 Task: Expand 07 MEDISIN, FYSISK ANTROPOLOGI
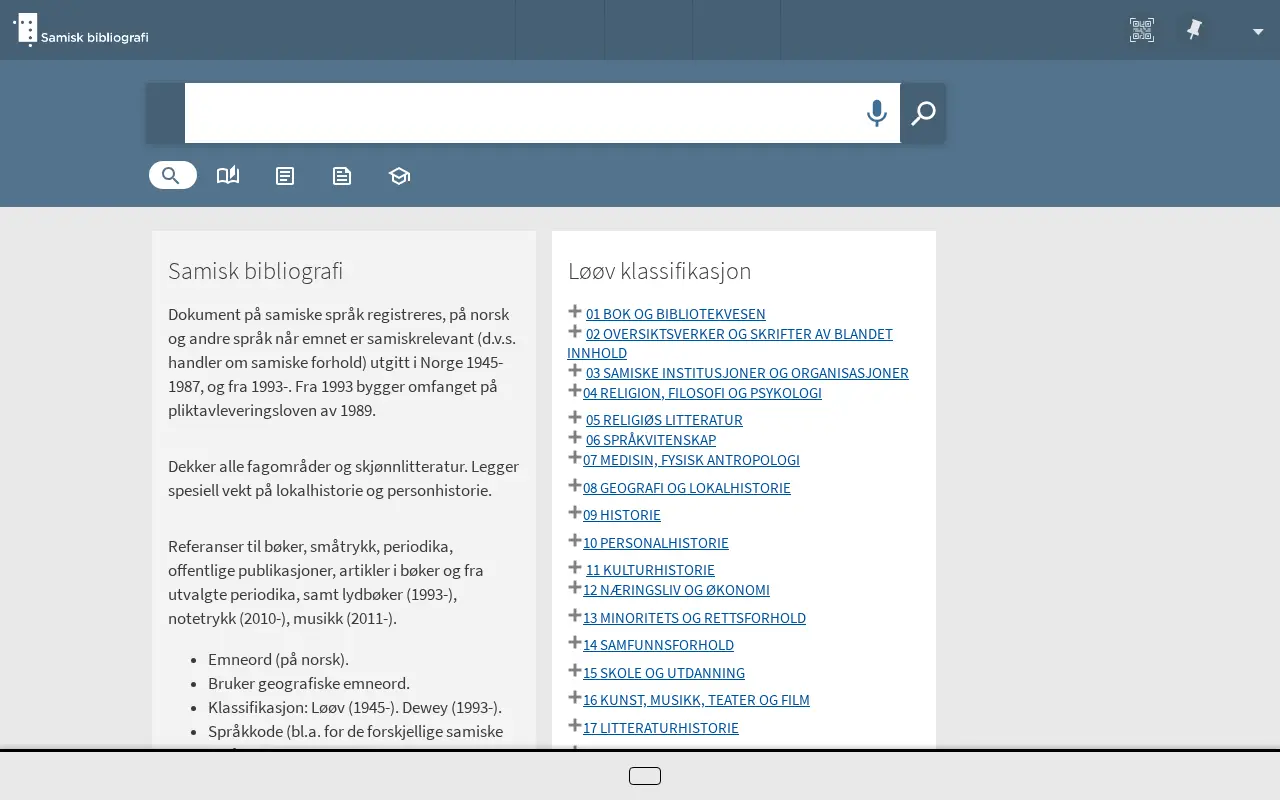point(575,457)
